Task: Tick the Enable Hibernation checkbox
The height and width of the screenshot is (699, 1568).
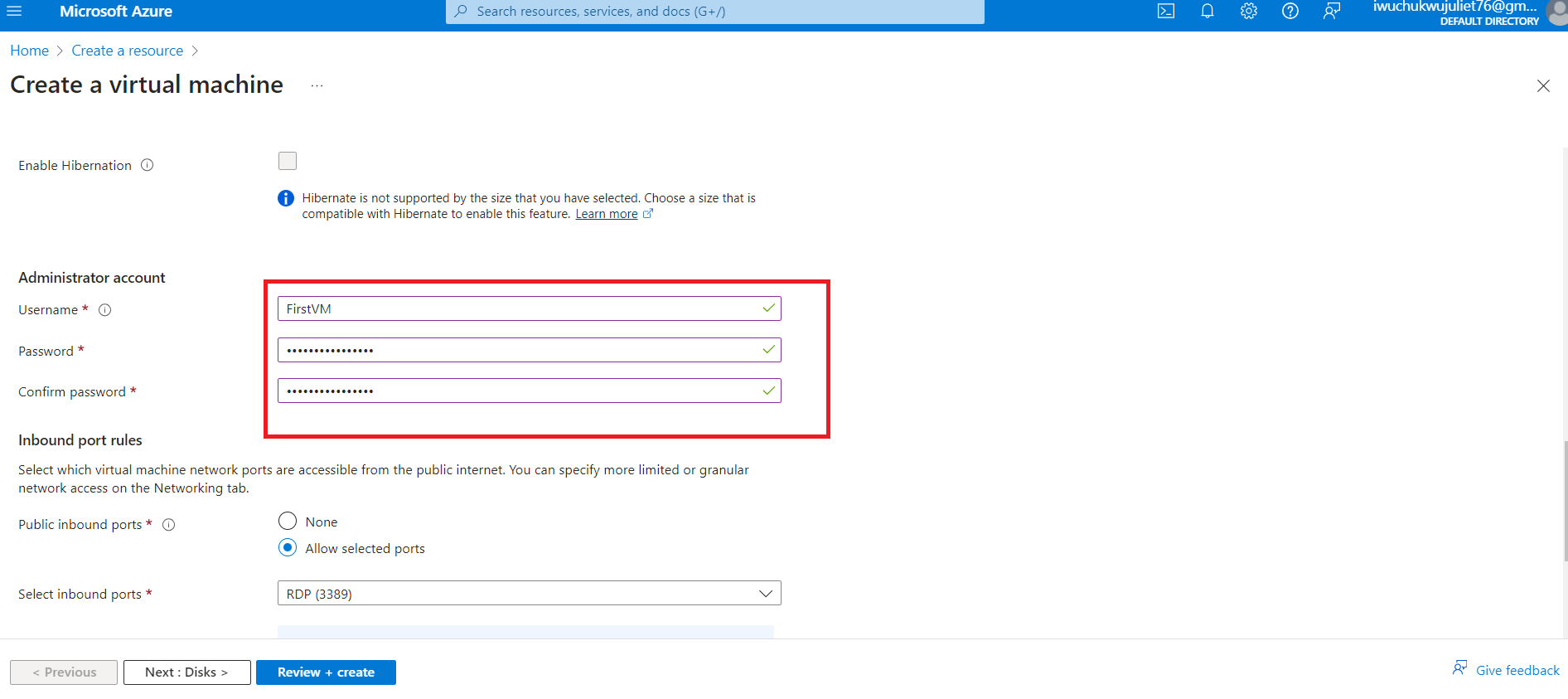Action: click(x=288, y=161)
